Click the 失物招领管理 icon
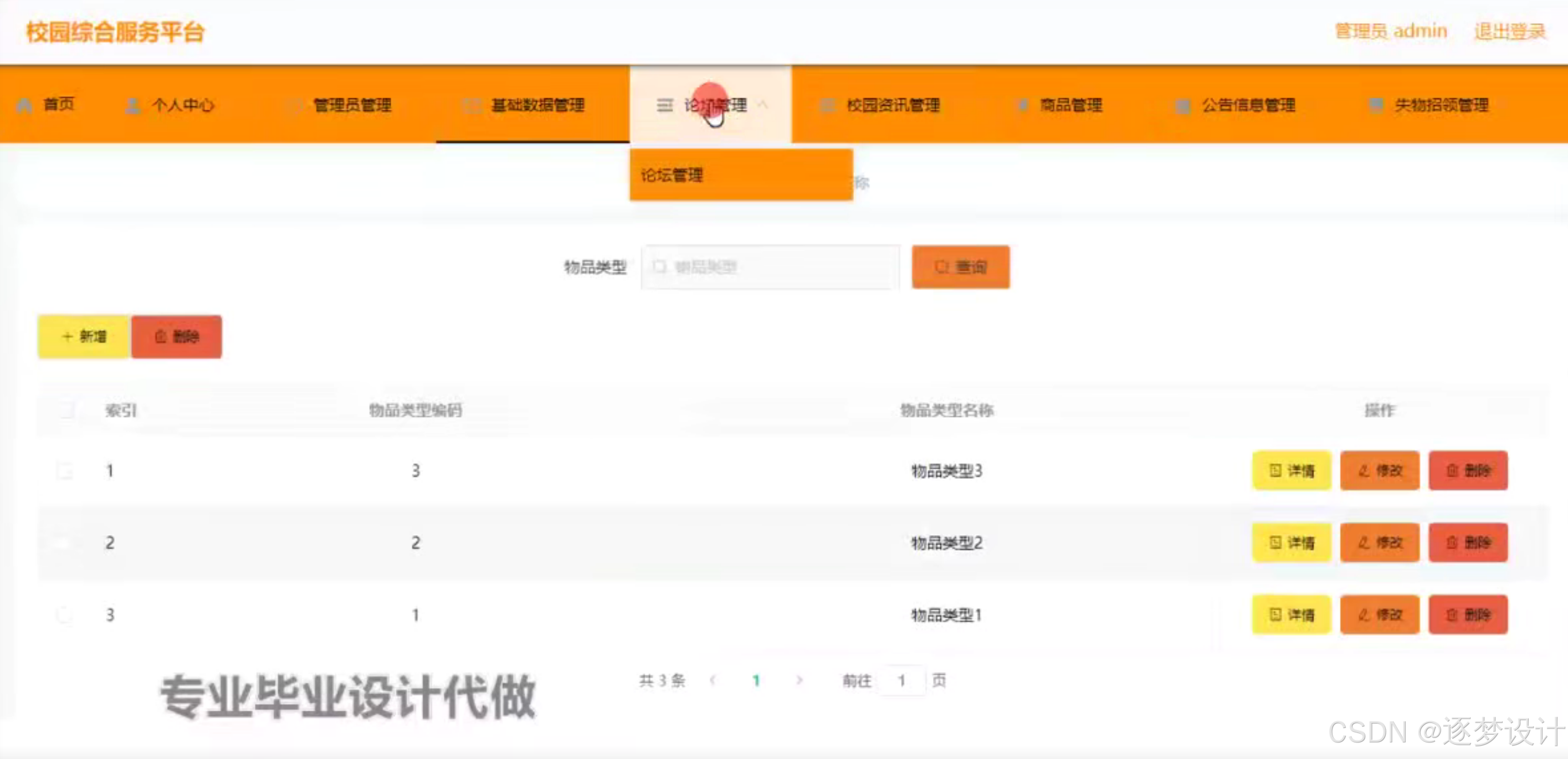 (1377, 105)
